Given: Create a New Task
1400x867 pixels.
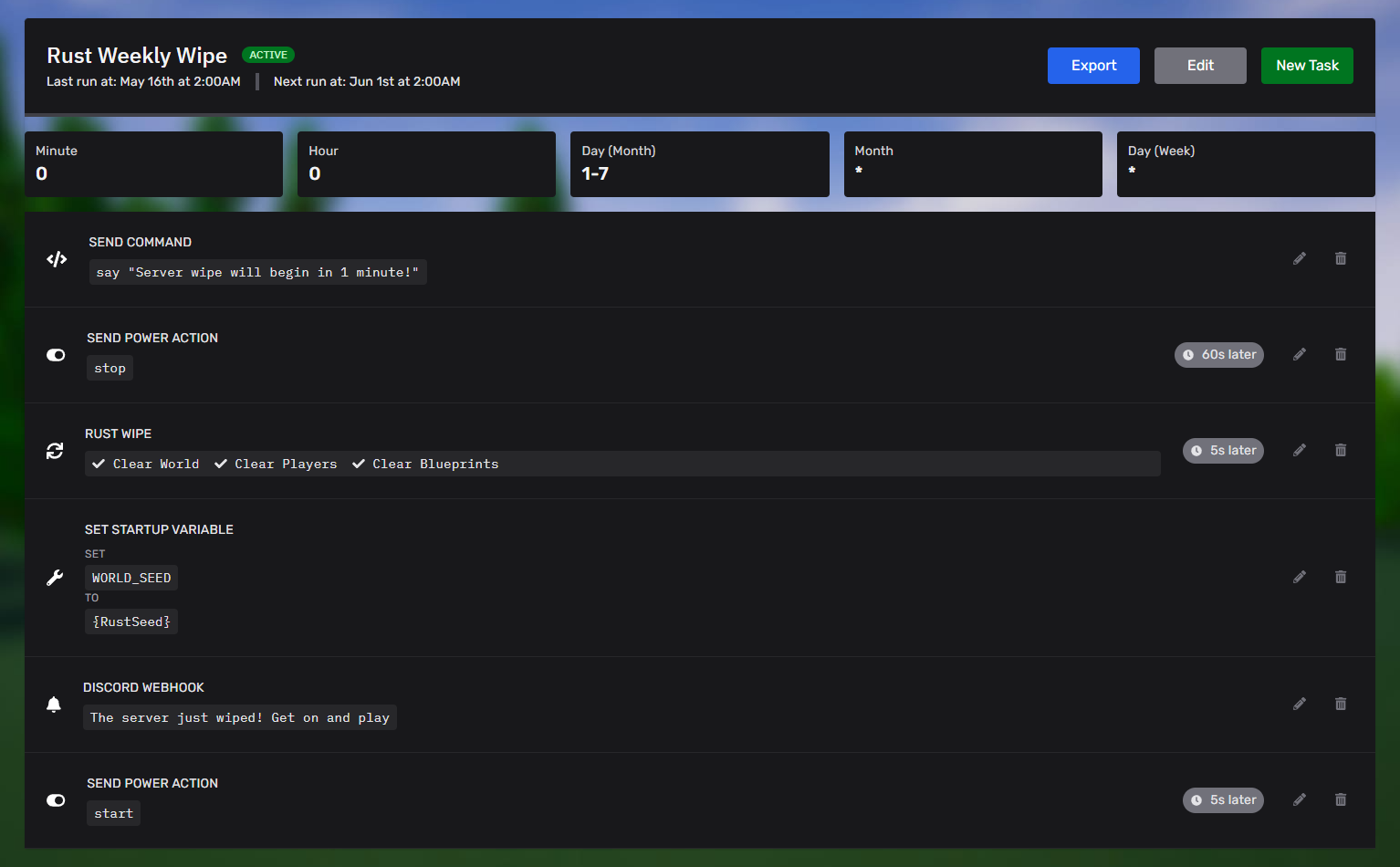Looking at the screenshot, I should [x=1306, y=66].
